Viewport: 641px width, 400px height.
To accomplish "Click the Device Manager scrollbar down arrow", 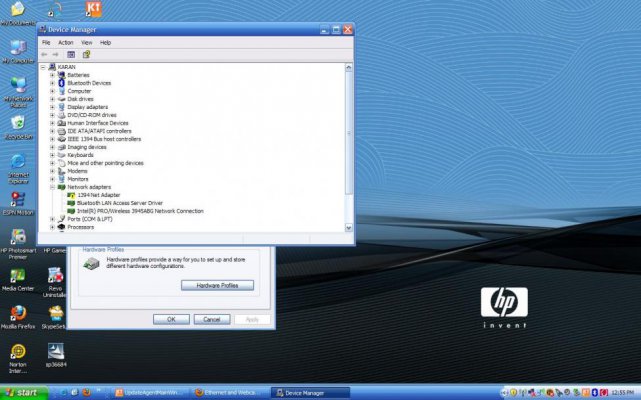I will coord(349,228).
